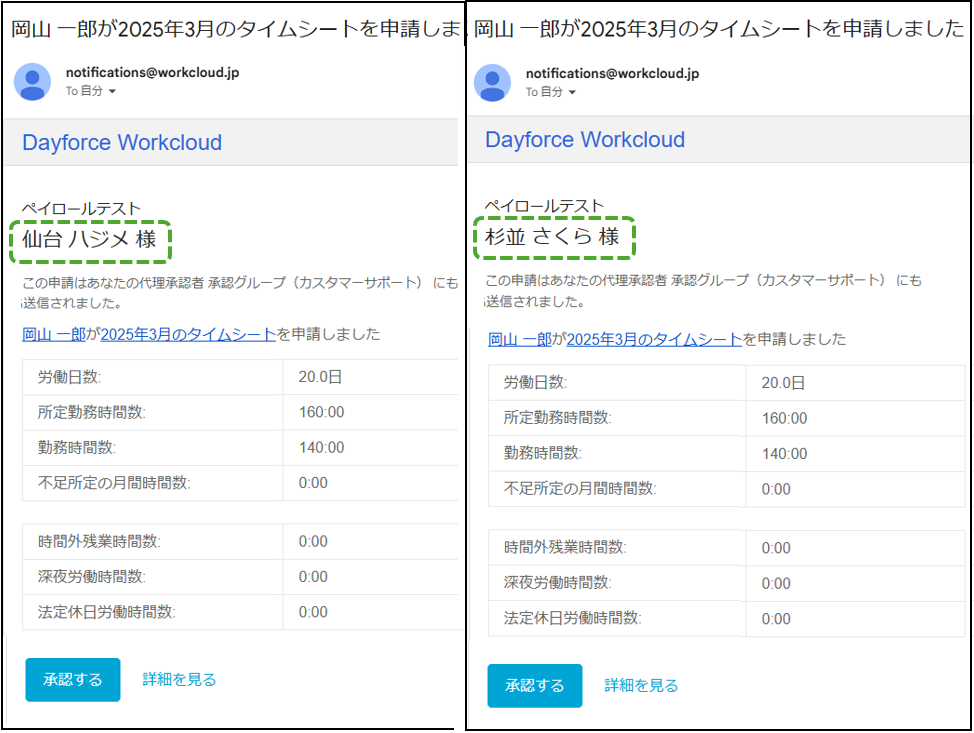This screenshot has width=974, height=733.
Task: Click sender address notifications@workcloud.jp in 杉並 さくら email
Action: (612, 73)
